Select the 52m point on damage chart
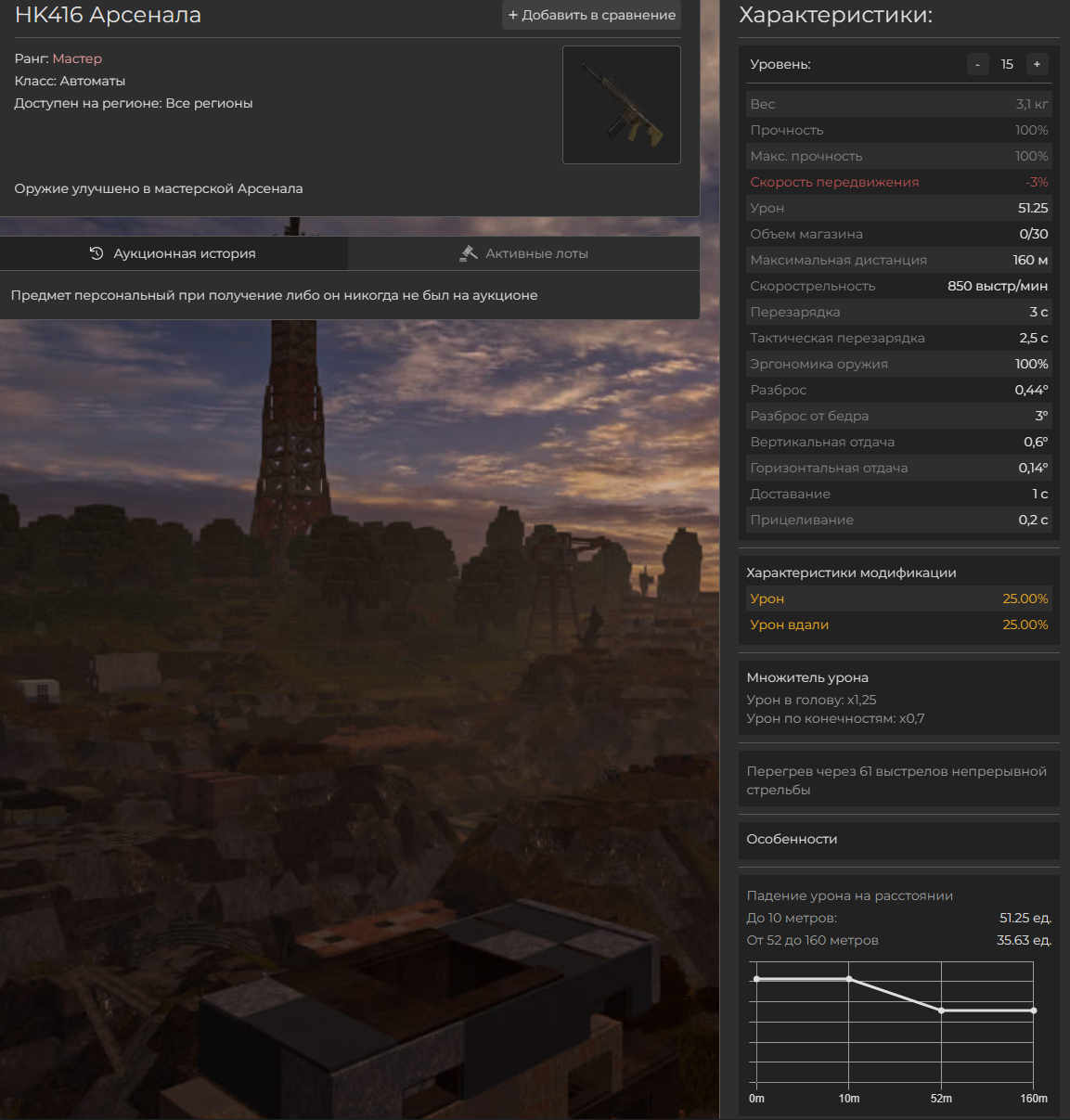 pos(941,1011)
